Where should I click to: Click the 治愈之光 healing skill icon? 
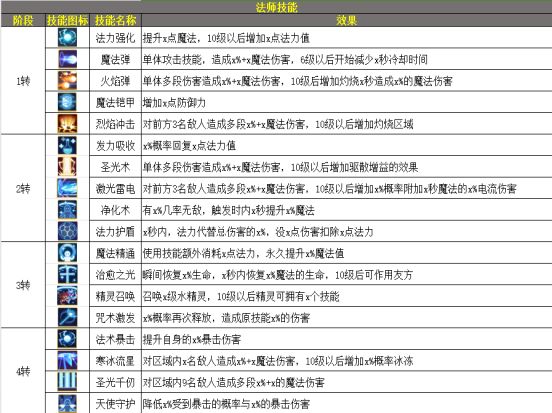pos(67,274)
